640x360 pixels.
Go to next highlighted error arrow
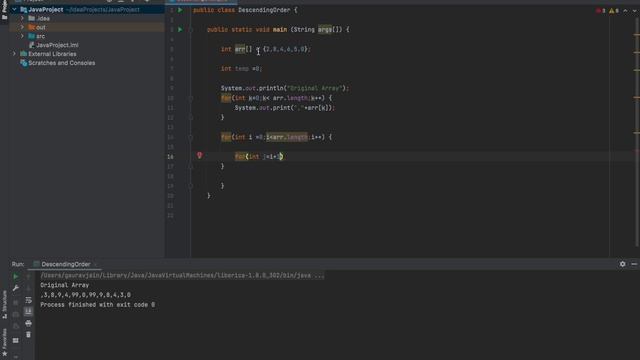[635, 11]
